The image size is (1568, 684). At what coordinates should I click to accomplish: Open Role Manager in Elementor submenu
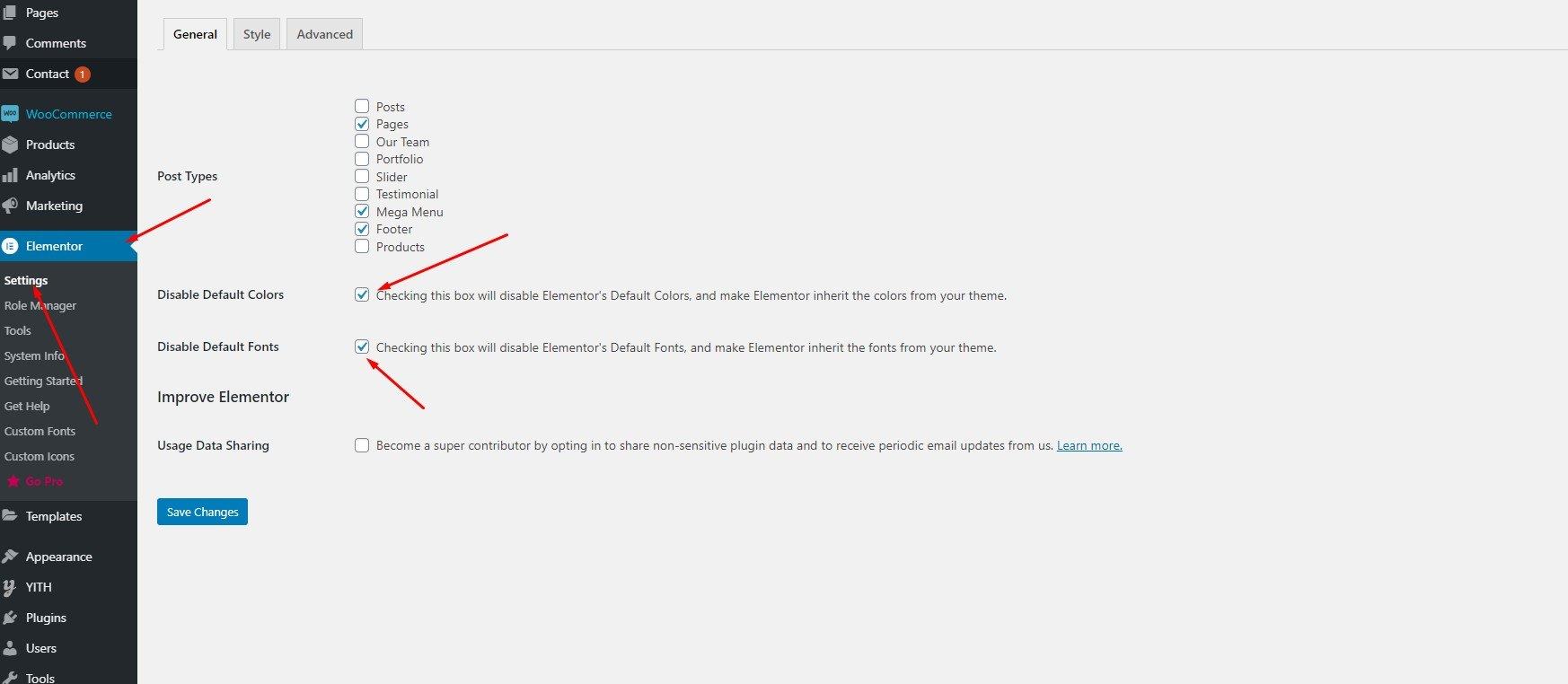40,305
